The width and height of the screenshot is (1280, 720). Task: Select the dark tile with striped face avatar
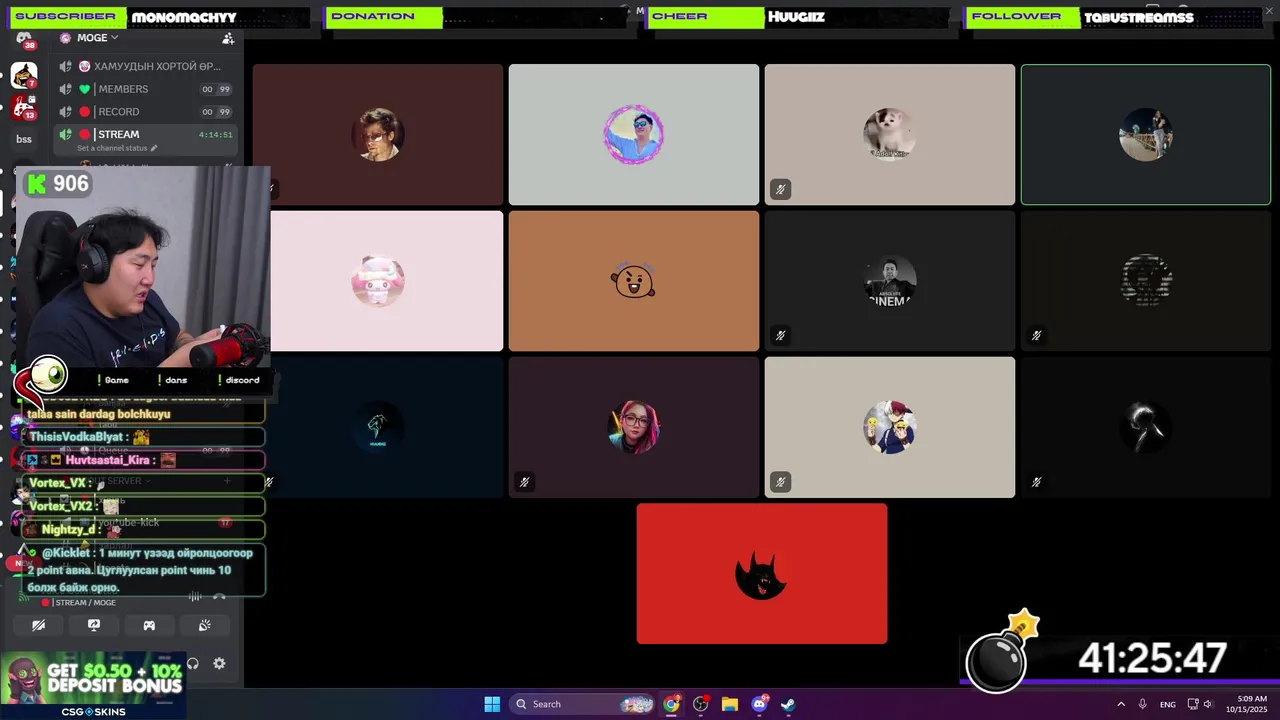click(1146, 281)
